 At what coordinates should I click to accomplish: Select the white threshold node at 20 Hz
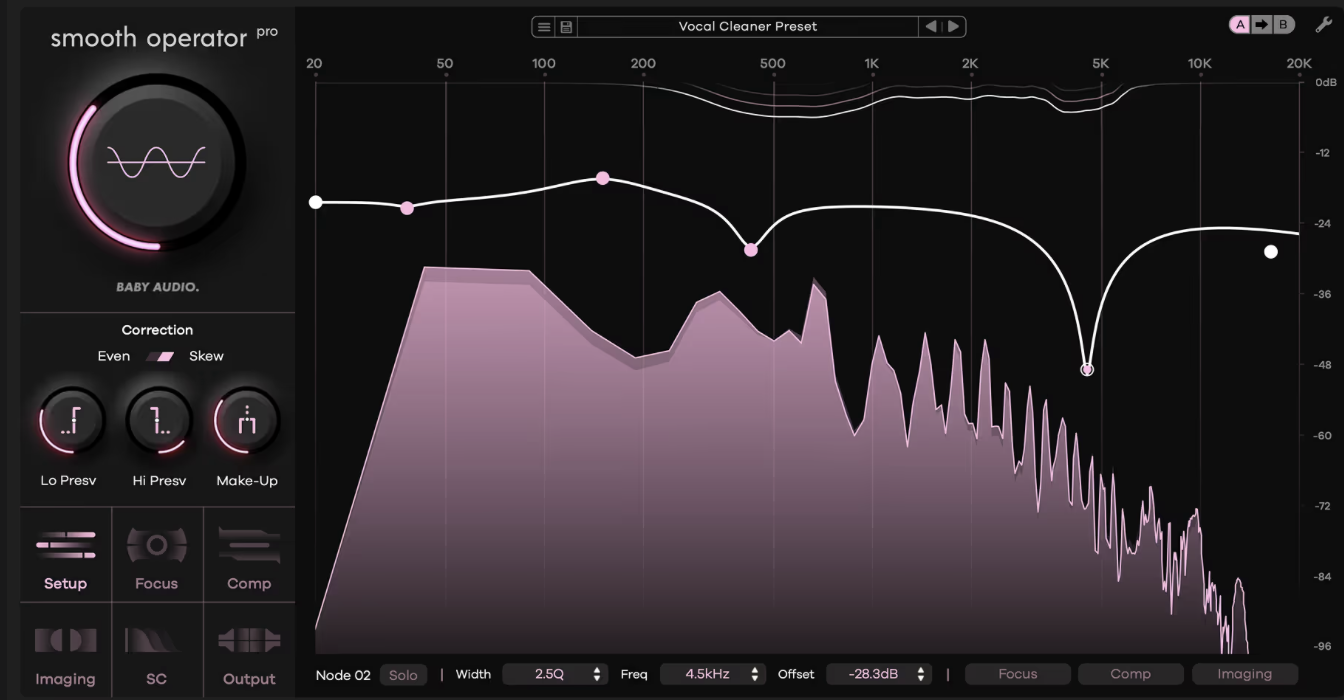[x=316, y=202]
